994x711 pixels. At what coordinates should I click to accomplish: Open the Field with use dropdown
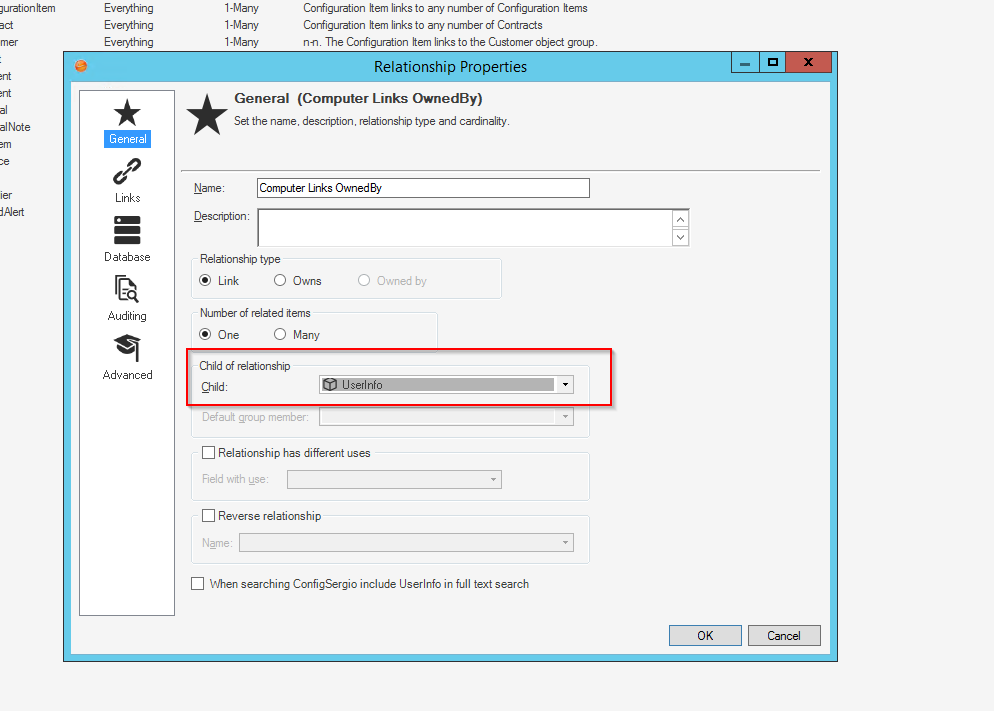[x=493, y=479]
